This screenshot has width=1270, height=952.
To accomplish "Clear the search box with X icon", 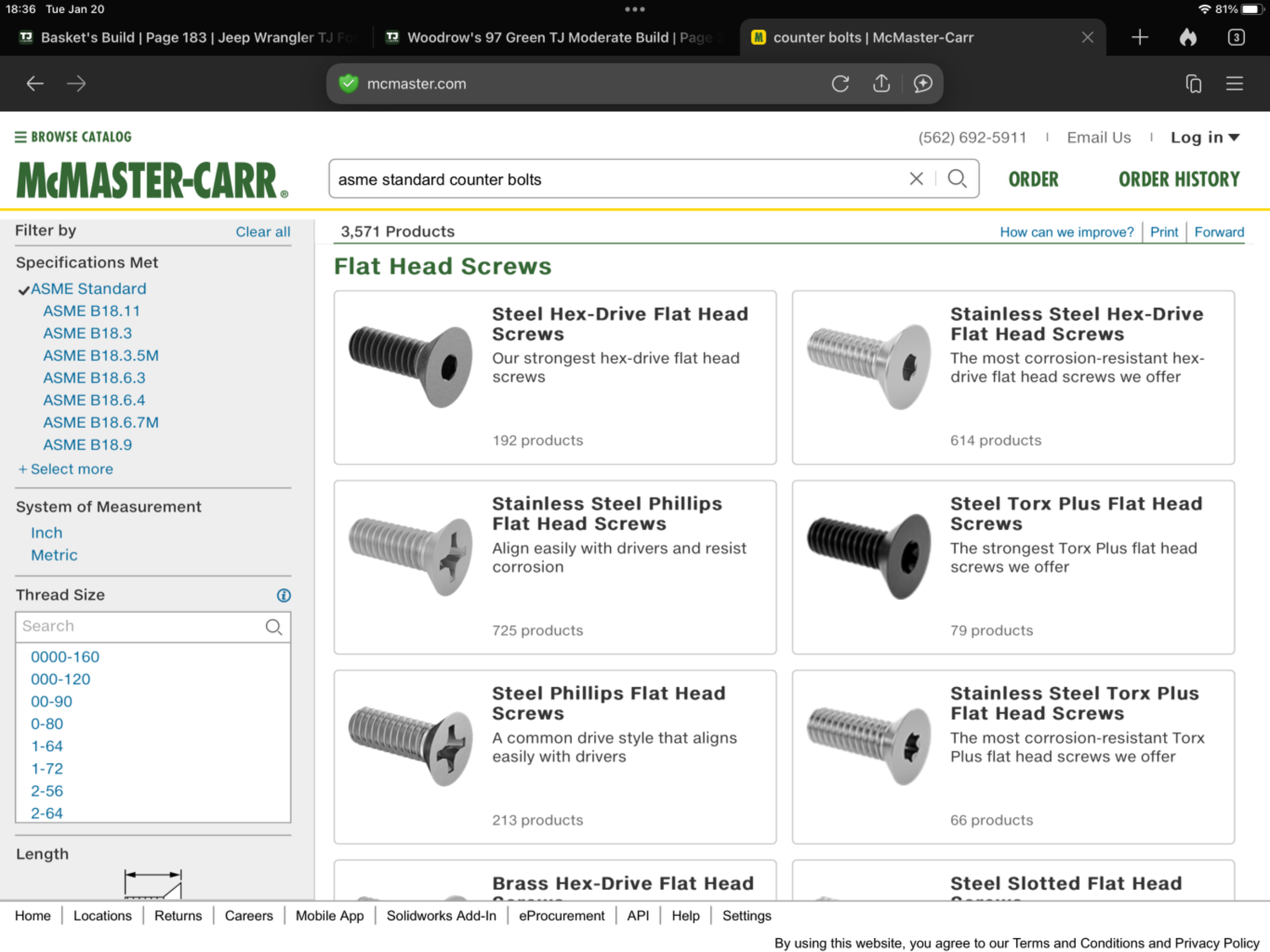I will [x=916, y=179].
